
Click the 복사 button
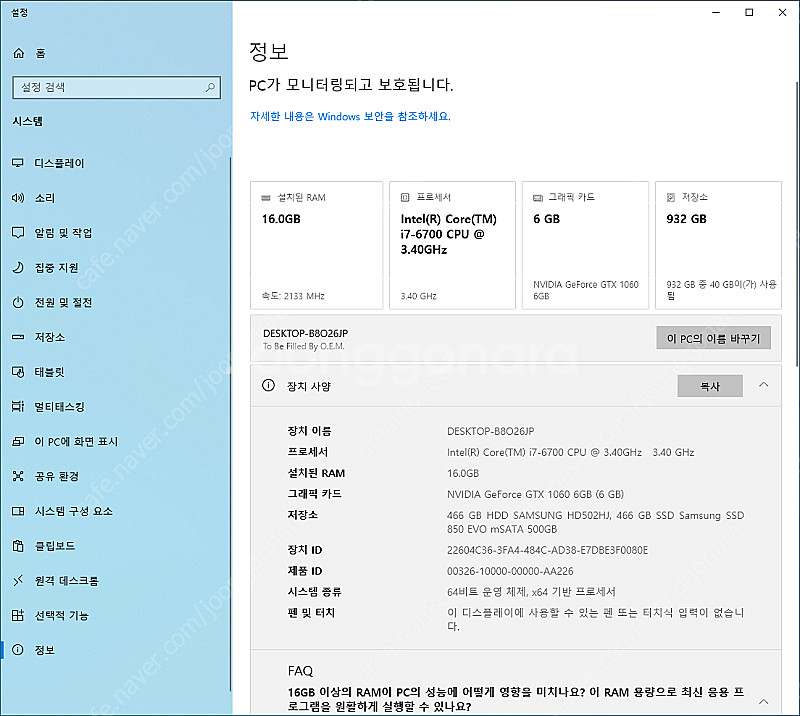click(x=710, y=386)
